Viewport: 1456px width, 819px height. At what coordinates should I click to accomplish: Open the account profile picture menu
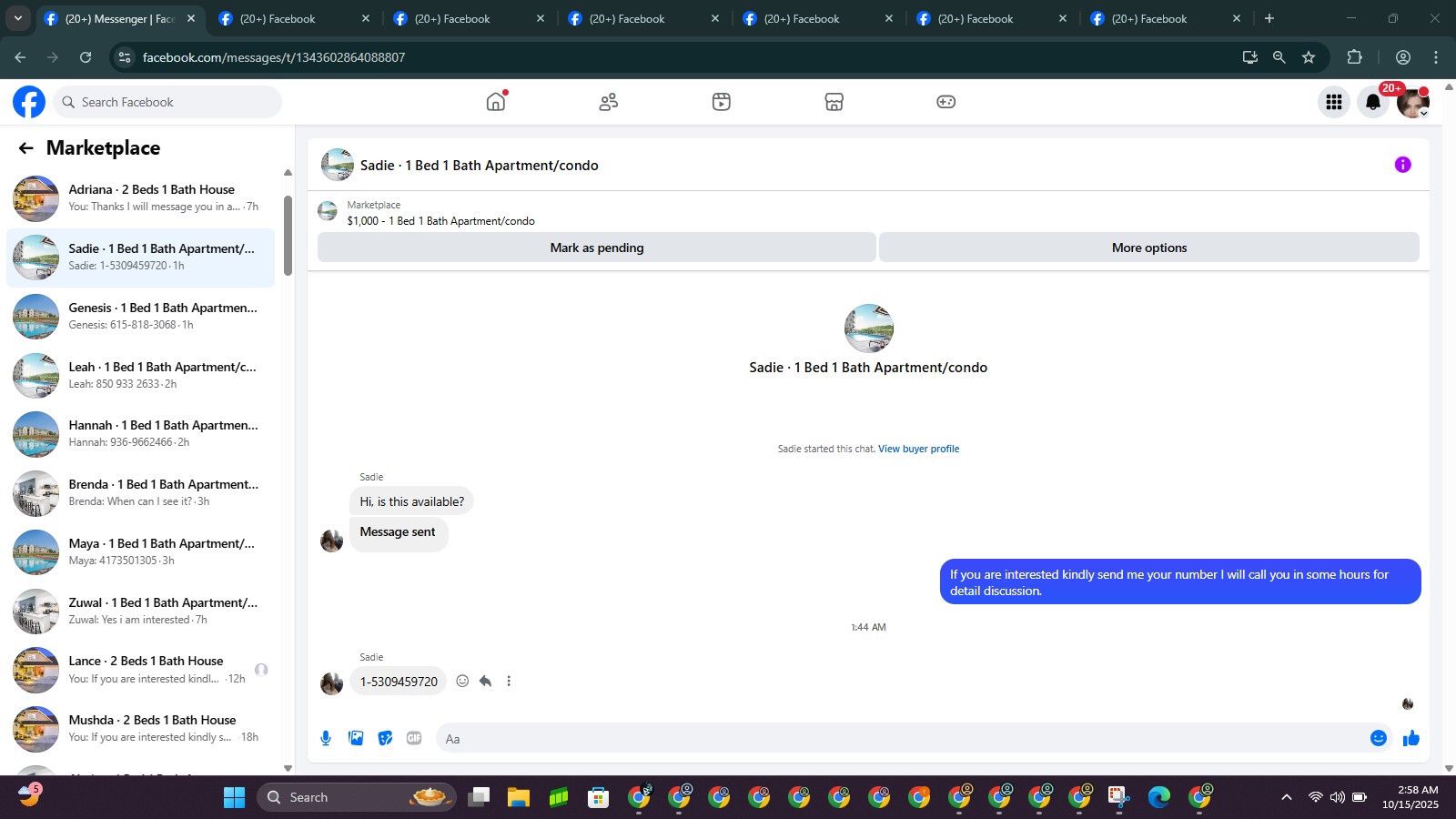click(1413, 102)
